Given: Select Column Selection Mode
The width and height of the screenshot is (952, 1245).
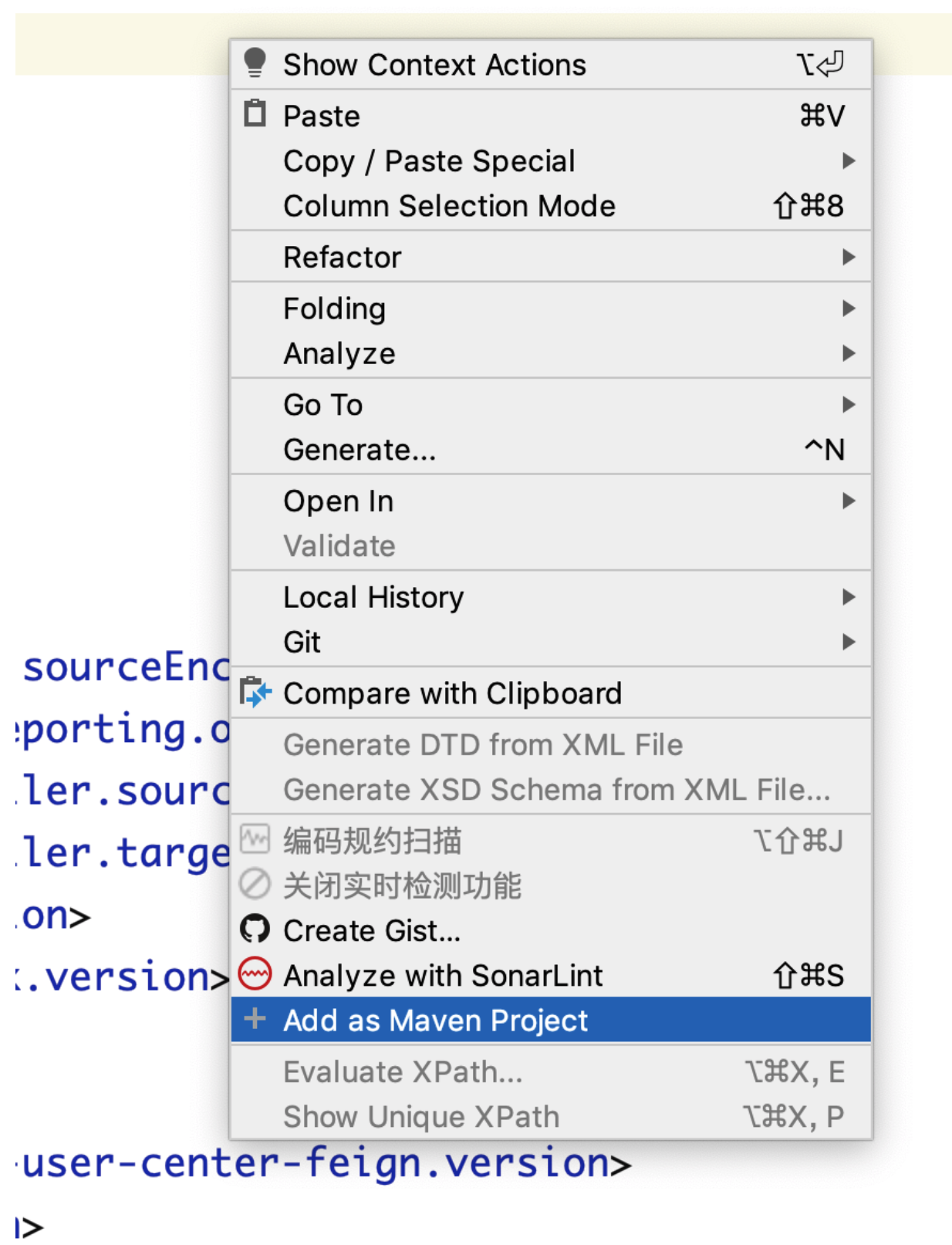Looking at the screenshot, I should pos(449,206).
